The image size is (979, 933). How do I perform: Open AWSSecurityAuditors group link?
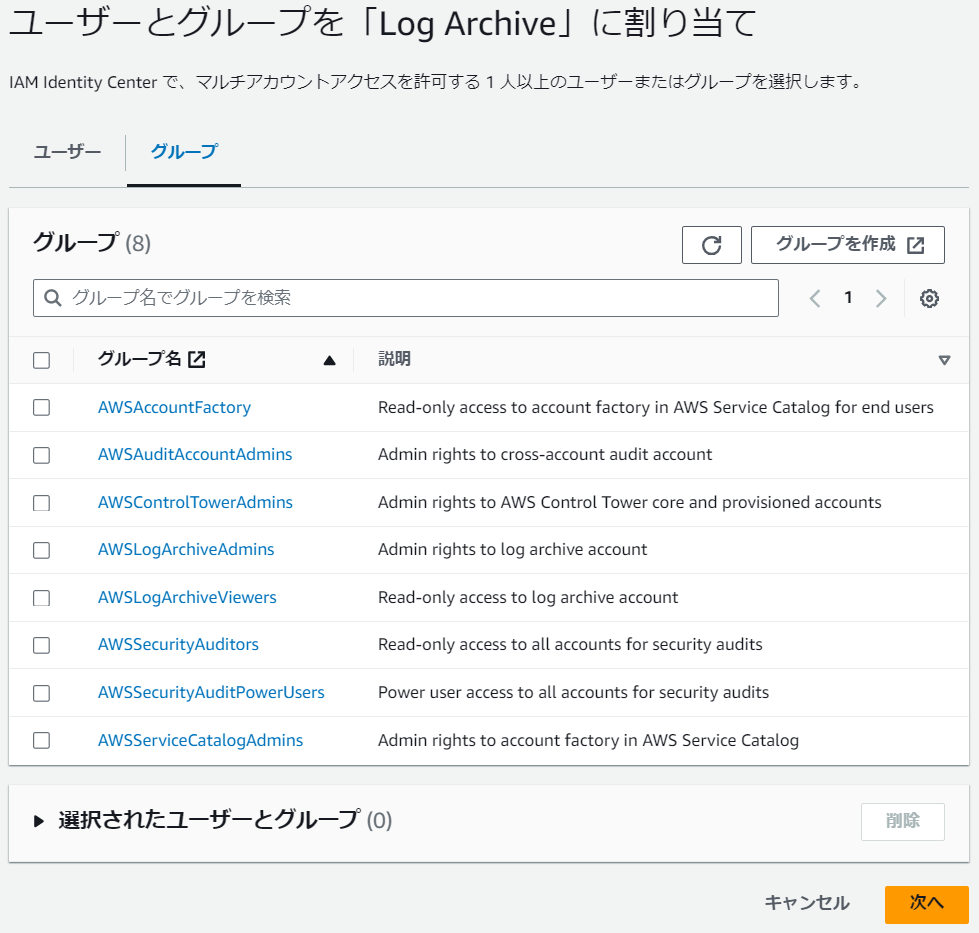tap(178, 644)
